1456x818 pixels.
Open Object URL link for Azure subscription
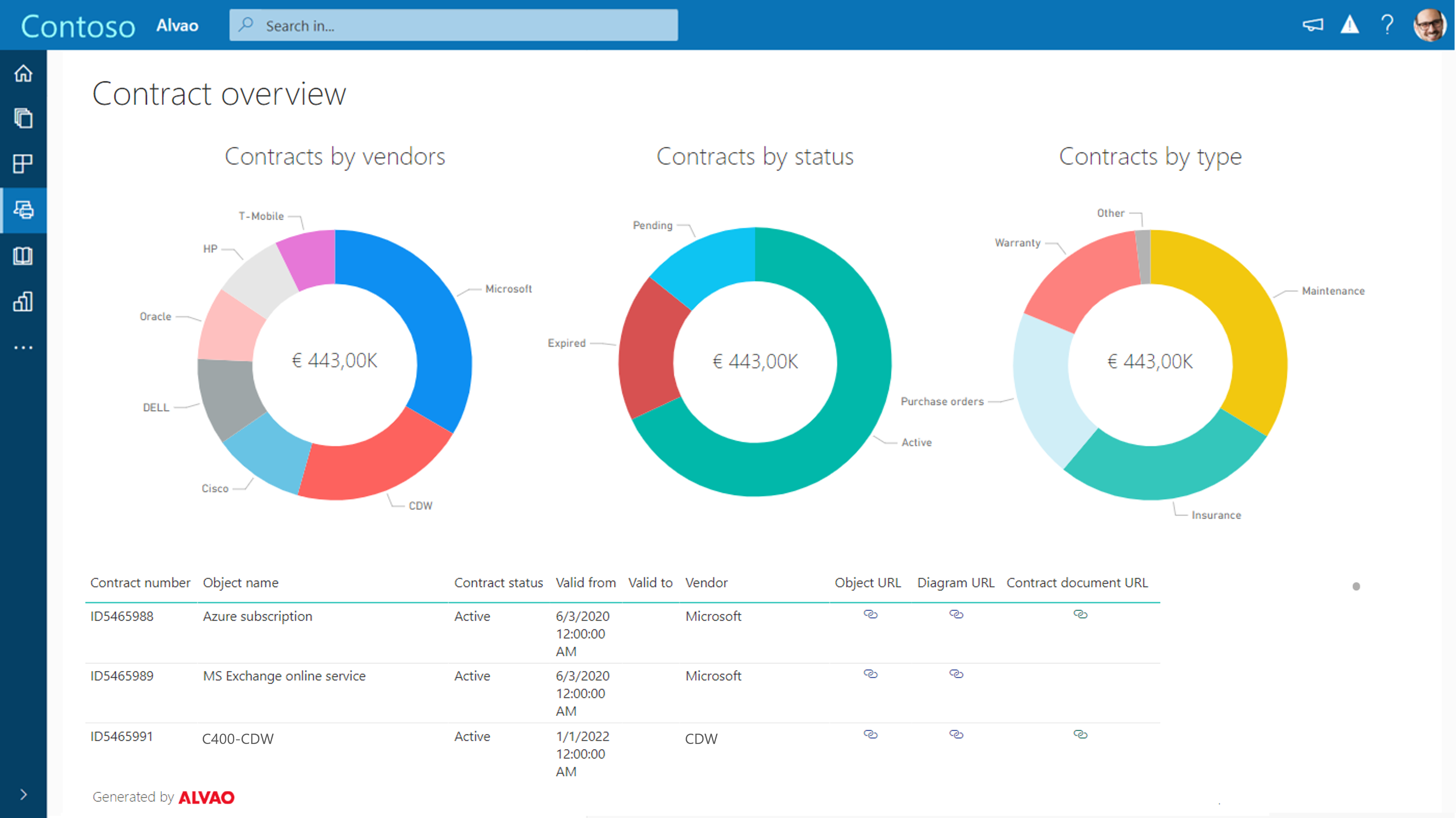[x=870, y=614]
